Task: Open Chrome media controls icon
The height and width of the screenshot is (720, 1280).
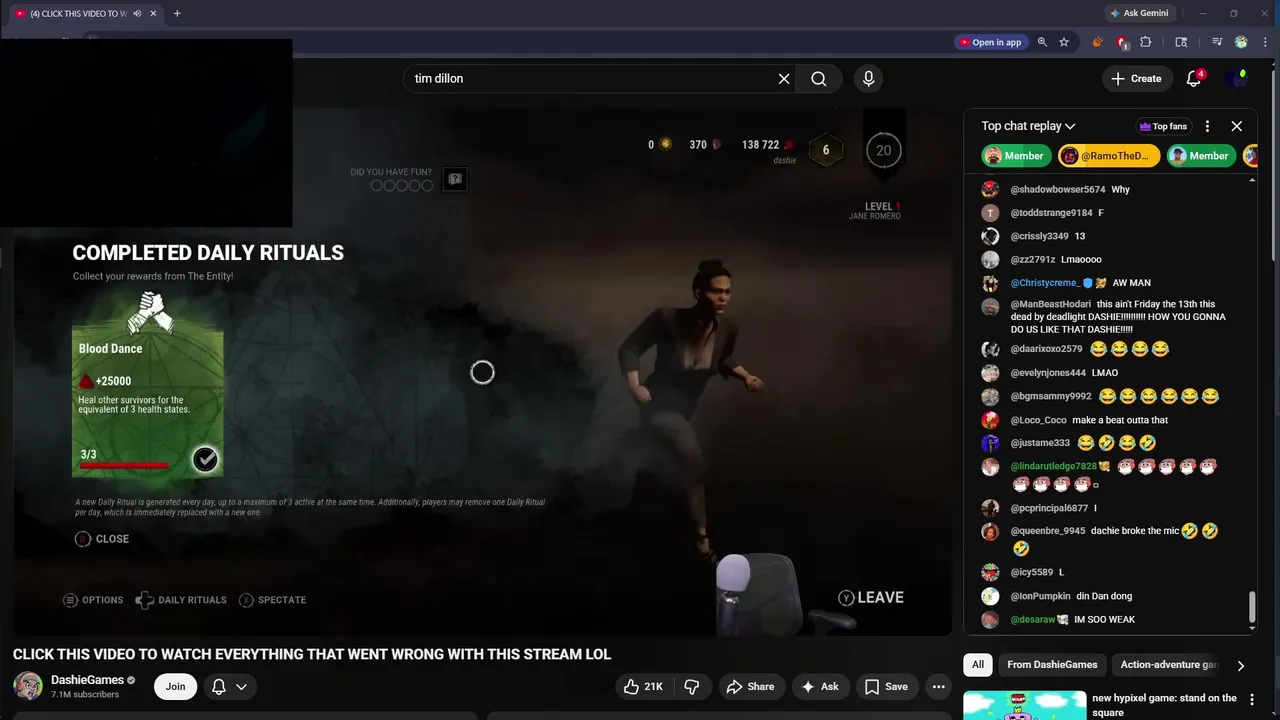Action: tap(1217, 42)
